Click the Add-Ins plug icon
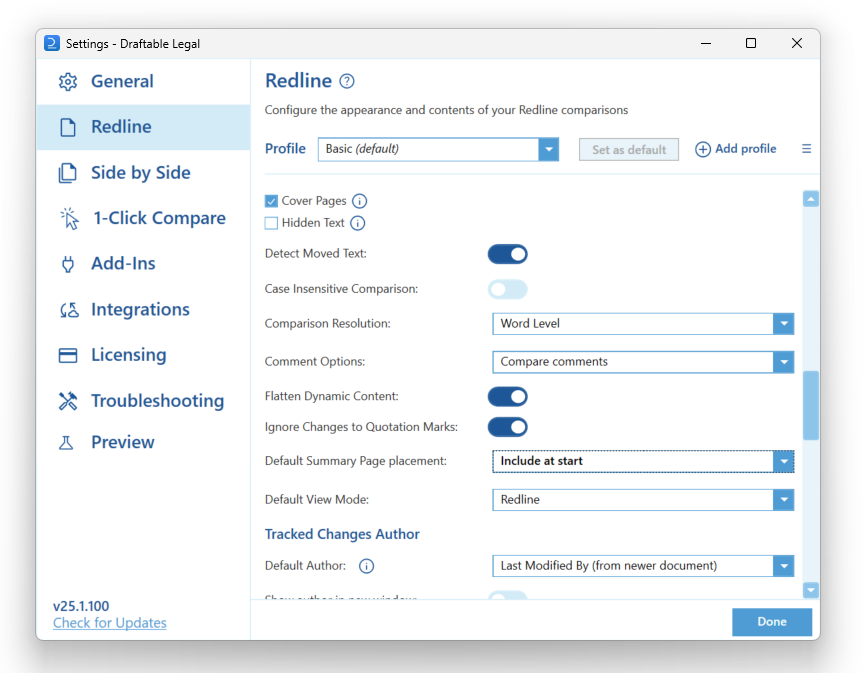Image resolution: width=865 pixels, height=673 pixels. [68, 264]
